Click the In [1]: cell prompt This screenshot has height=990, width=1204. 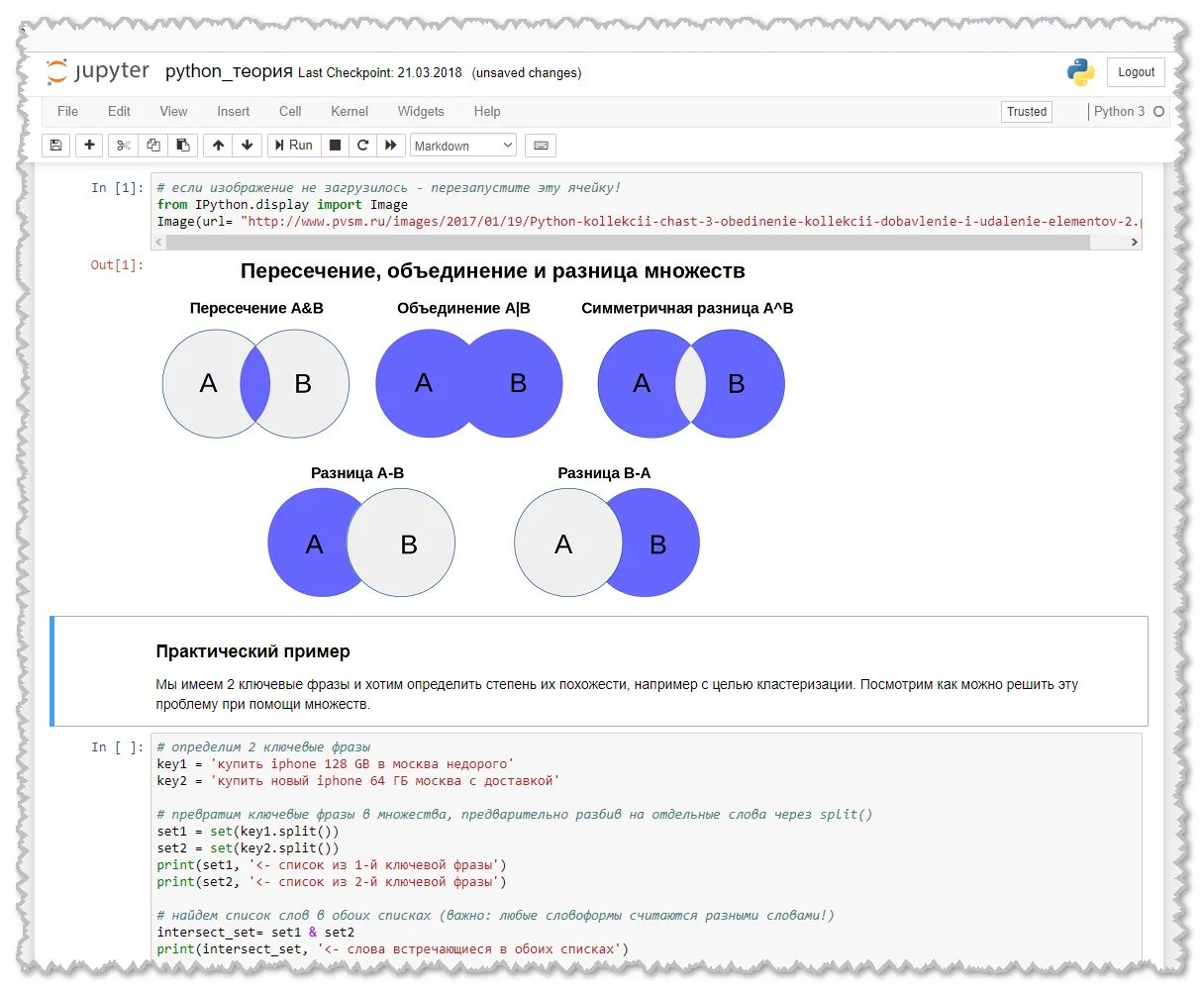(x=117, y=188)
